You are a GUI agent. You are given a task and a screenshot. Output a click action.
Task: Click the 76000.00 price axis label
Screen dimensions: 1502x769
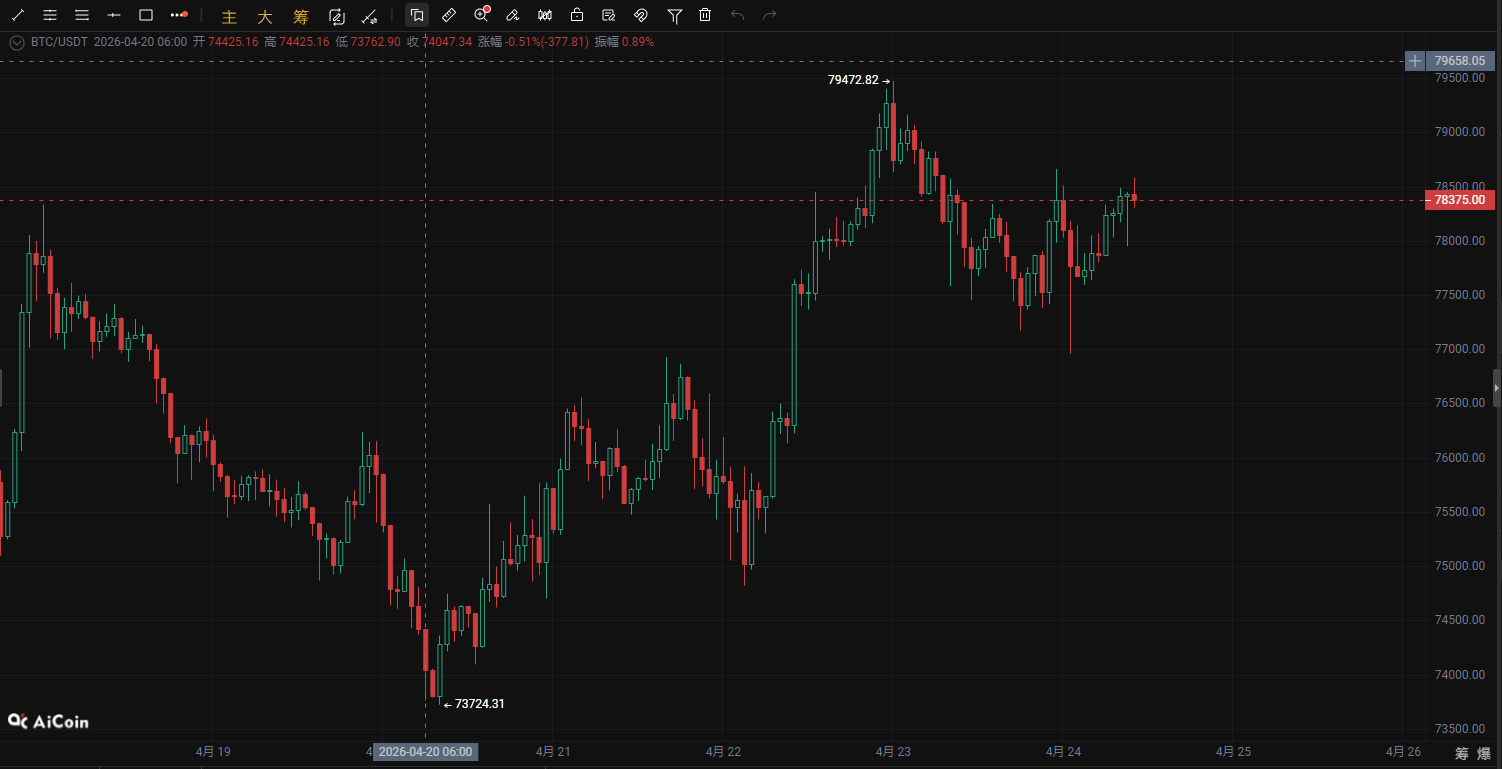(x=1460, y=458)
